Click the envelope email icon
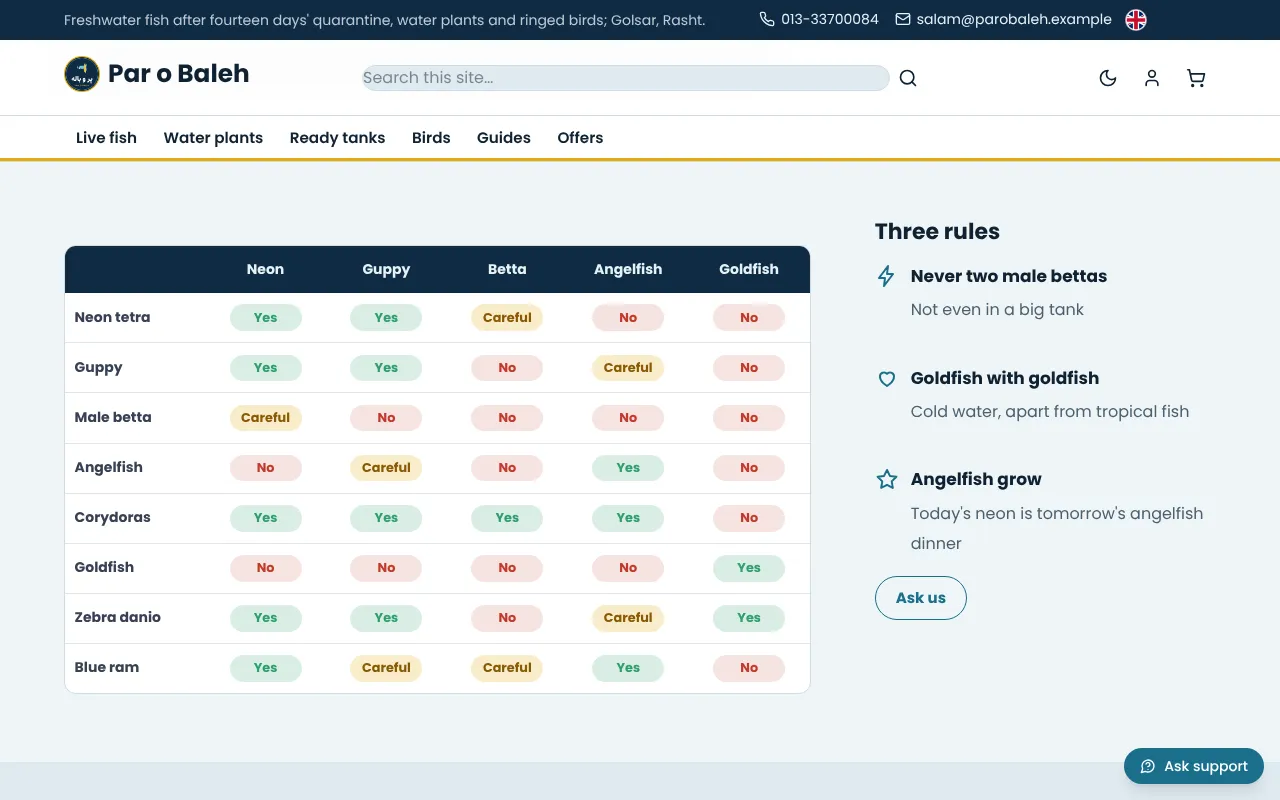 [x=903, y=19]
